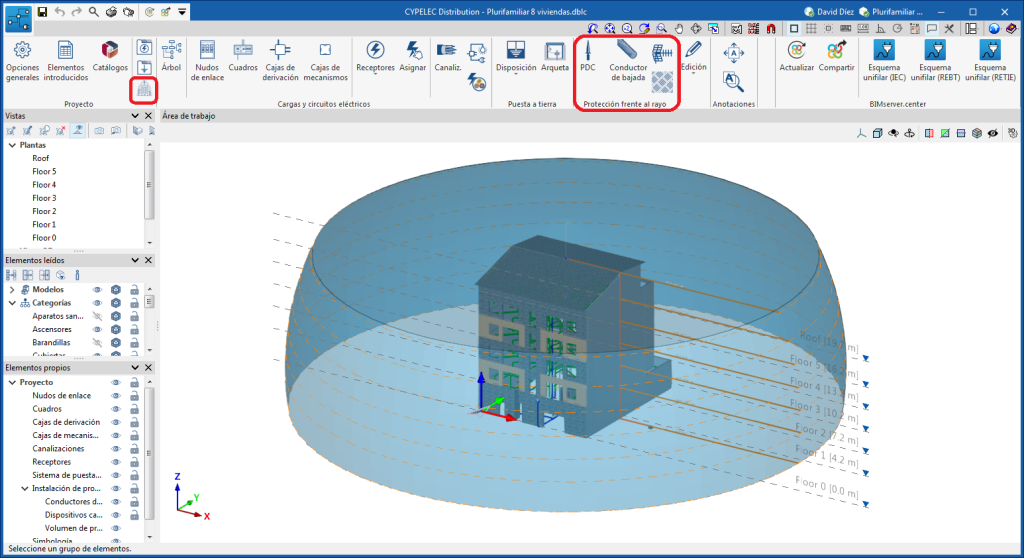
Task: Select Cajas de derivación tool
Action: pyautogui.click(x=280, y=61)
